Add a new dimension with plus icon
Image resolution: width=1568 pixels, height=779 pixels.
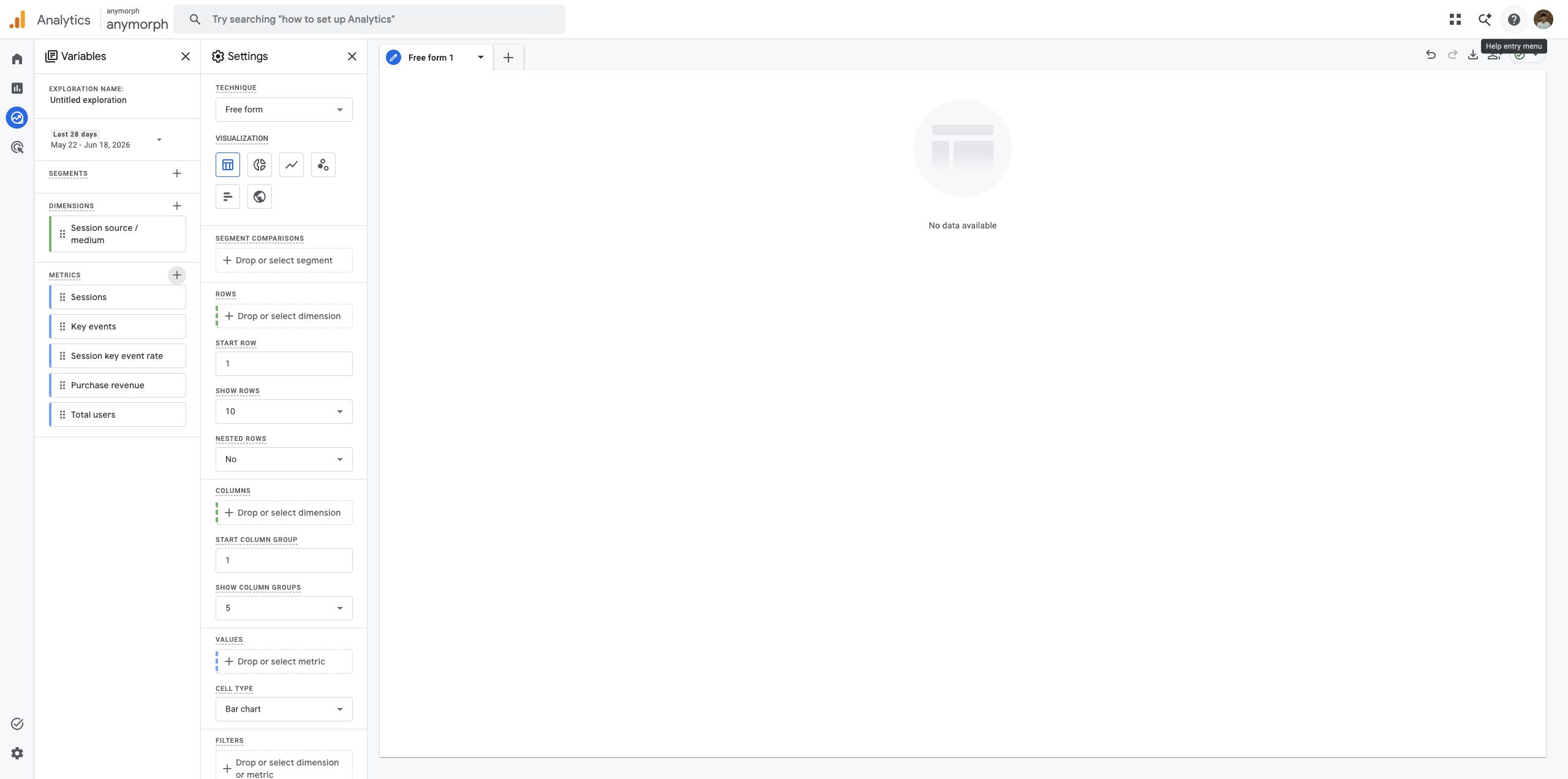click(x=177, y=206)
